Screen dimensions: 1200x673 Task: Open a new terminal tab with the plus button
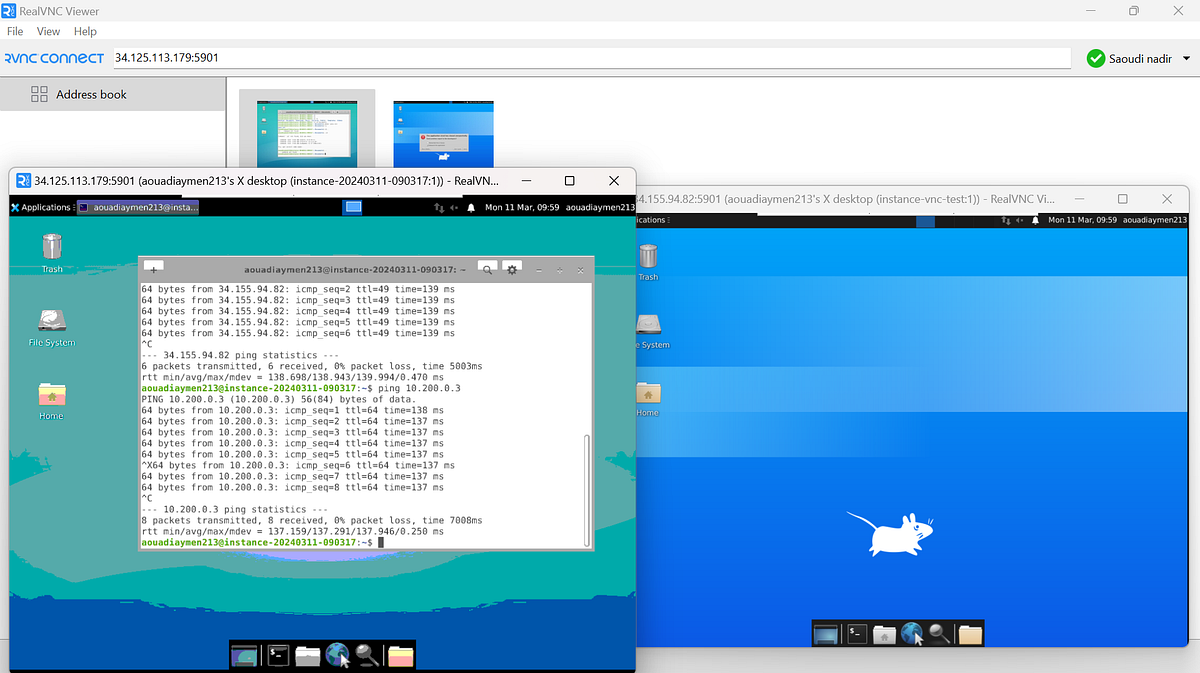153,267
